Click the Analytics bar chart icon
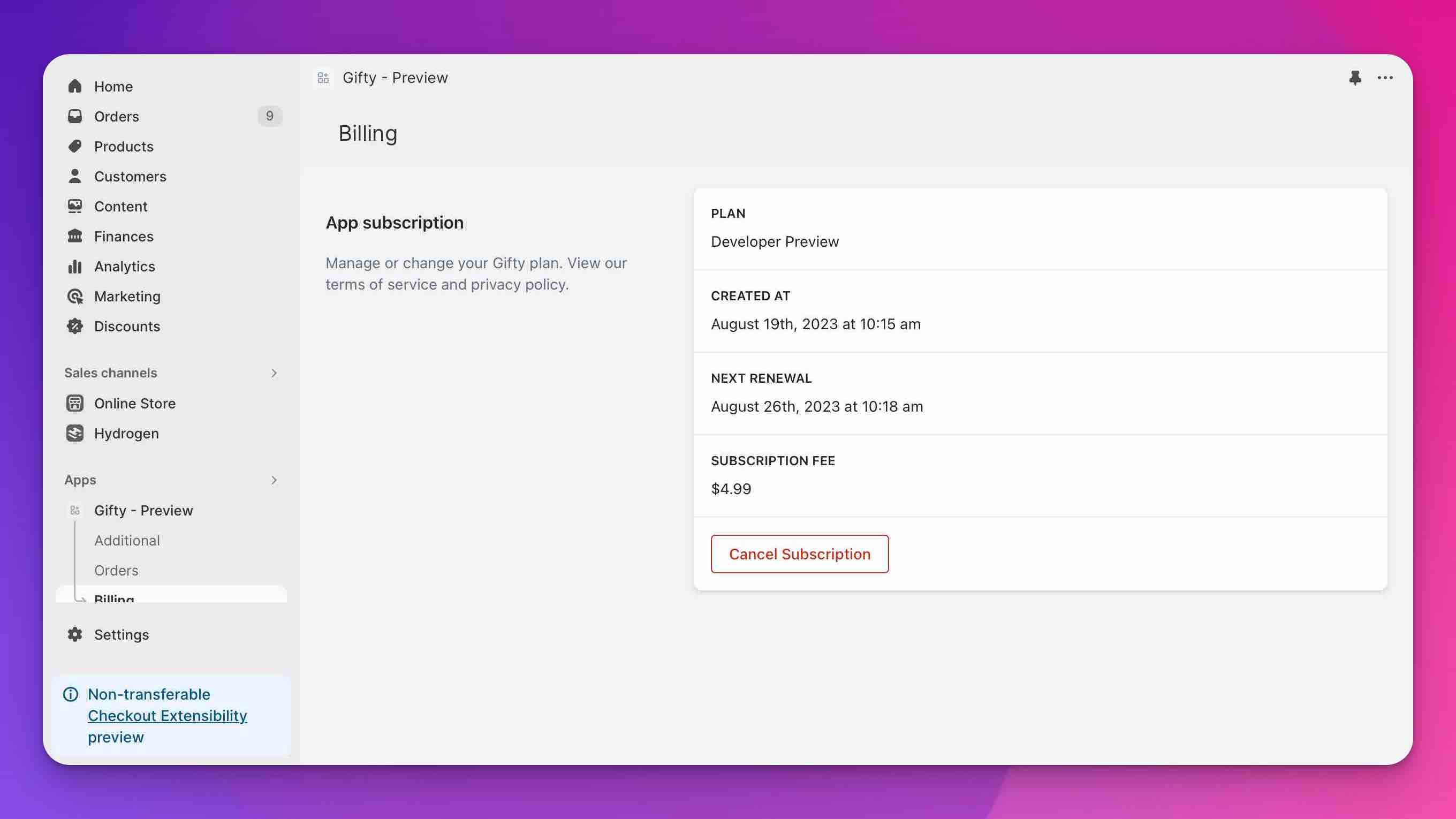 [x=74, y=266]
